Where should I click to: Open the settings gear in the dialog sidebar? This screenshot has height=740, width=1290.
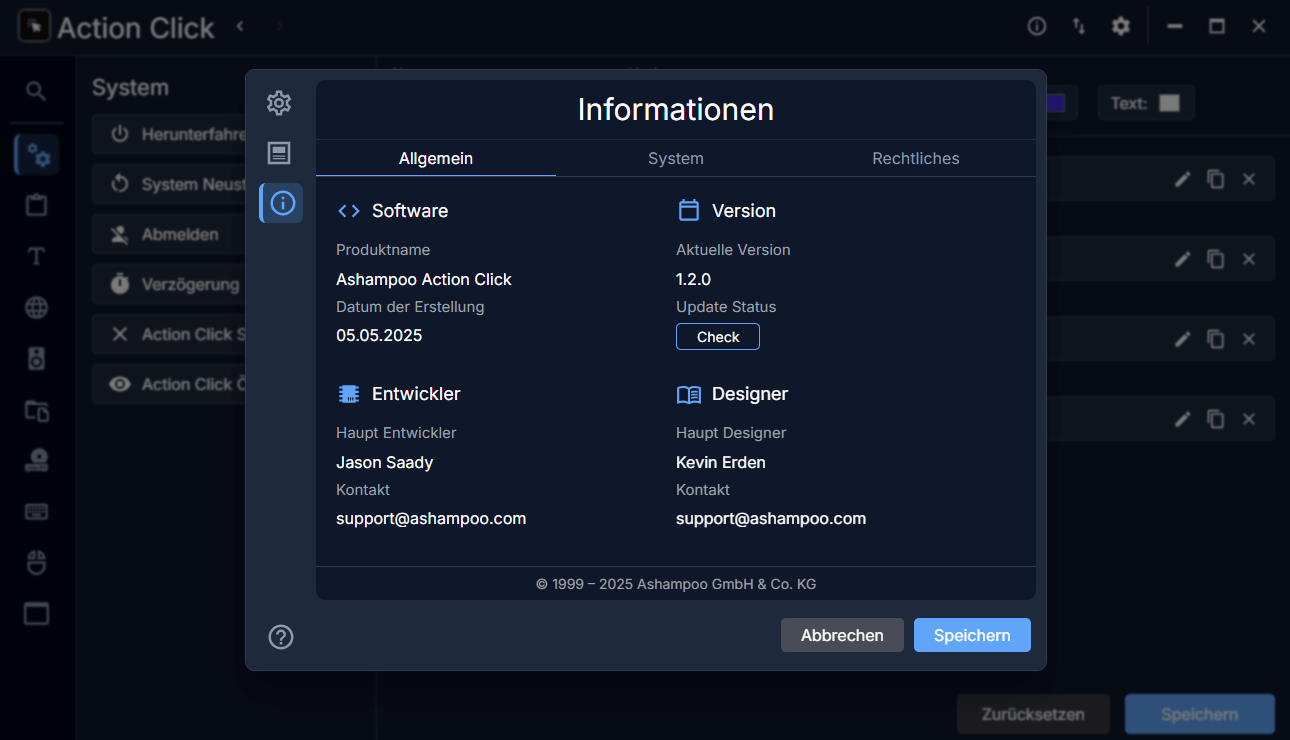[x=279, y=102]
